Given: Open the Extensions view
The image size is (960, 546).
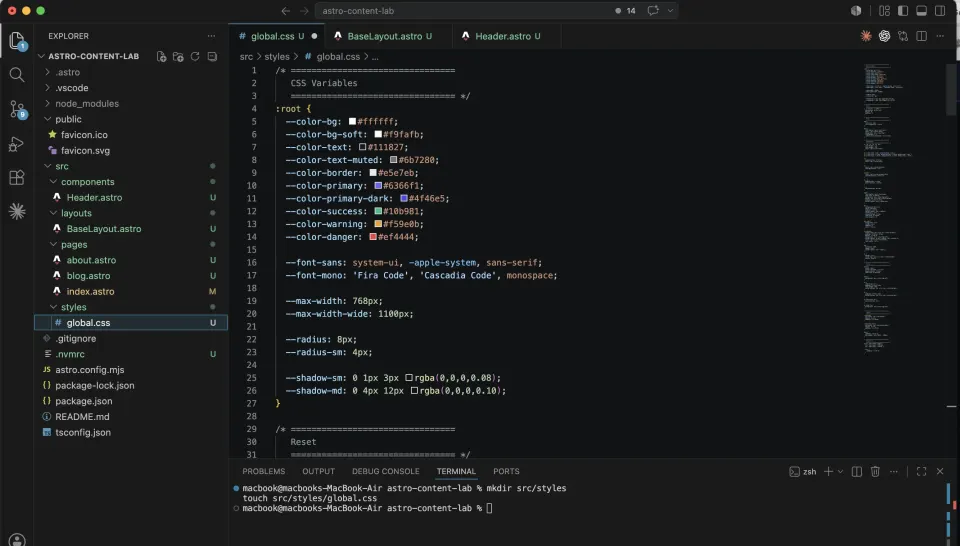Looking at the screenshot, I should pos(17,178).
